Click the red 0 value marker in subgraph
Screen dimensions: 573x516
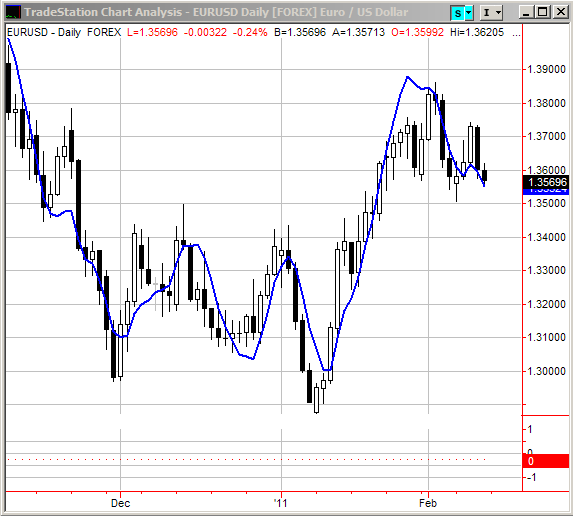point(546,461)
